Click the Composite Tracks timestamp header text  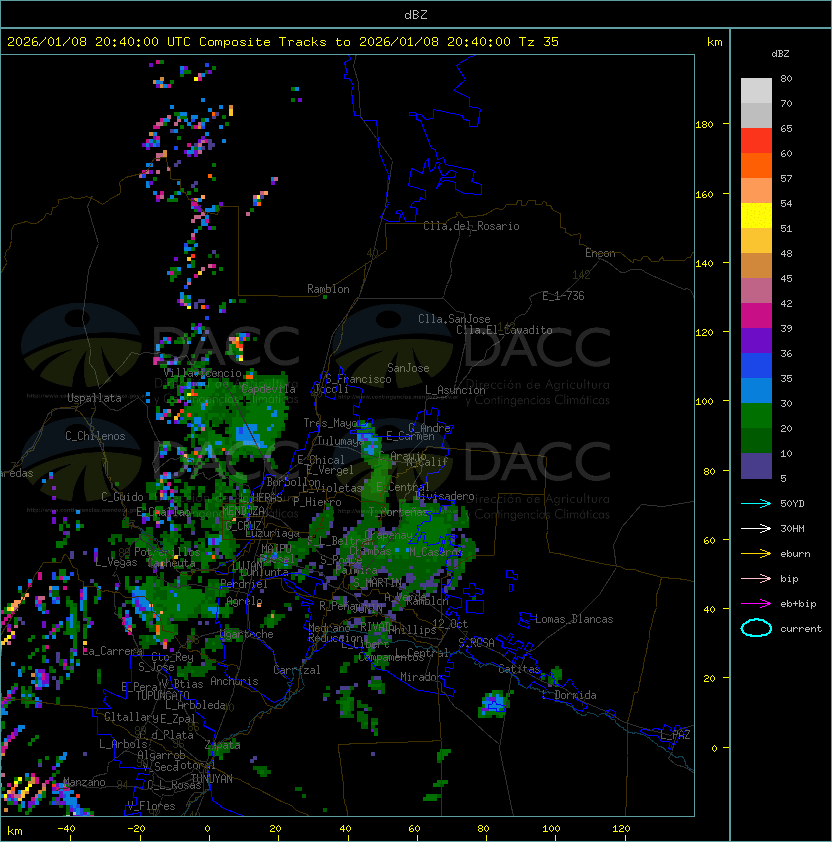click(x=283, y=42)
